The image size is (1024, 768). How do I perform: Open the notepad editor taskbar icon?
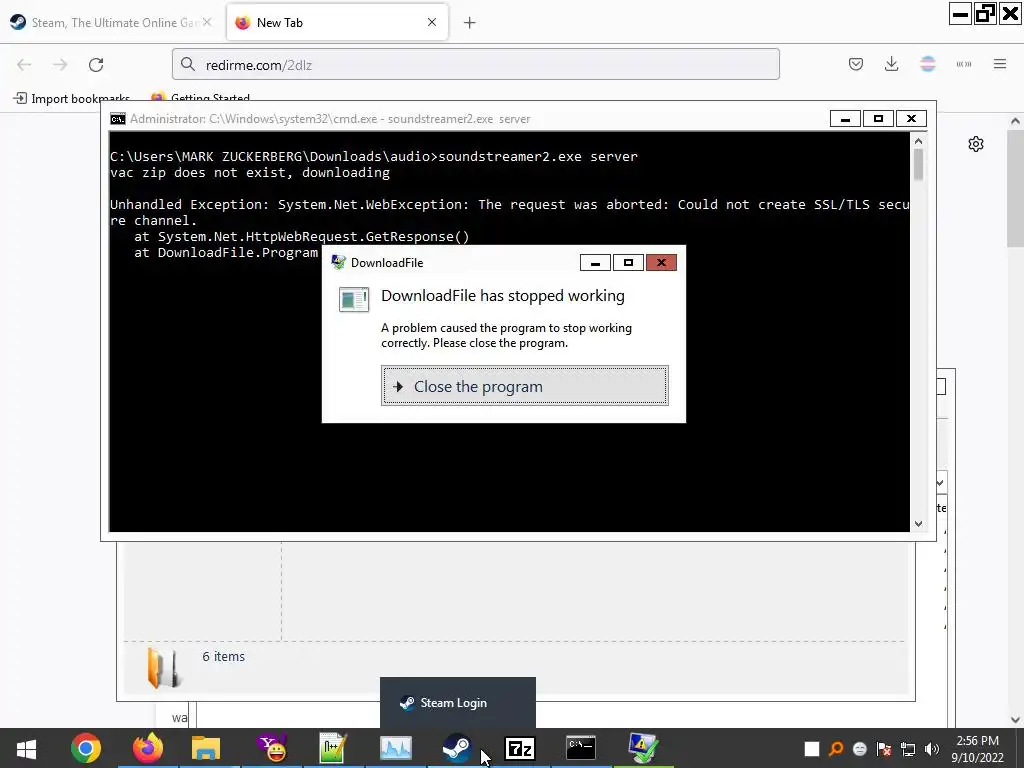point(332,748)
